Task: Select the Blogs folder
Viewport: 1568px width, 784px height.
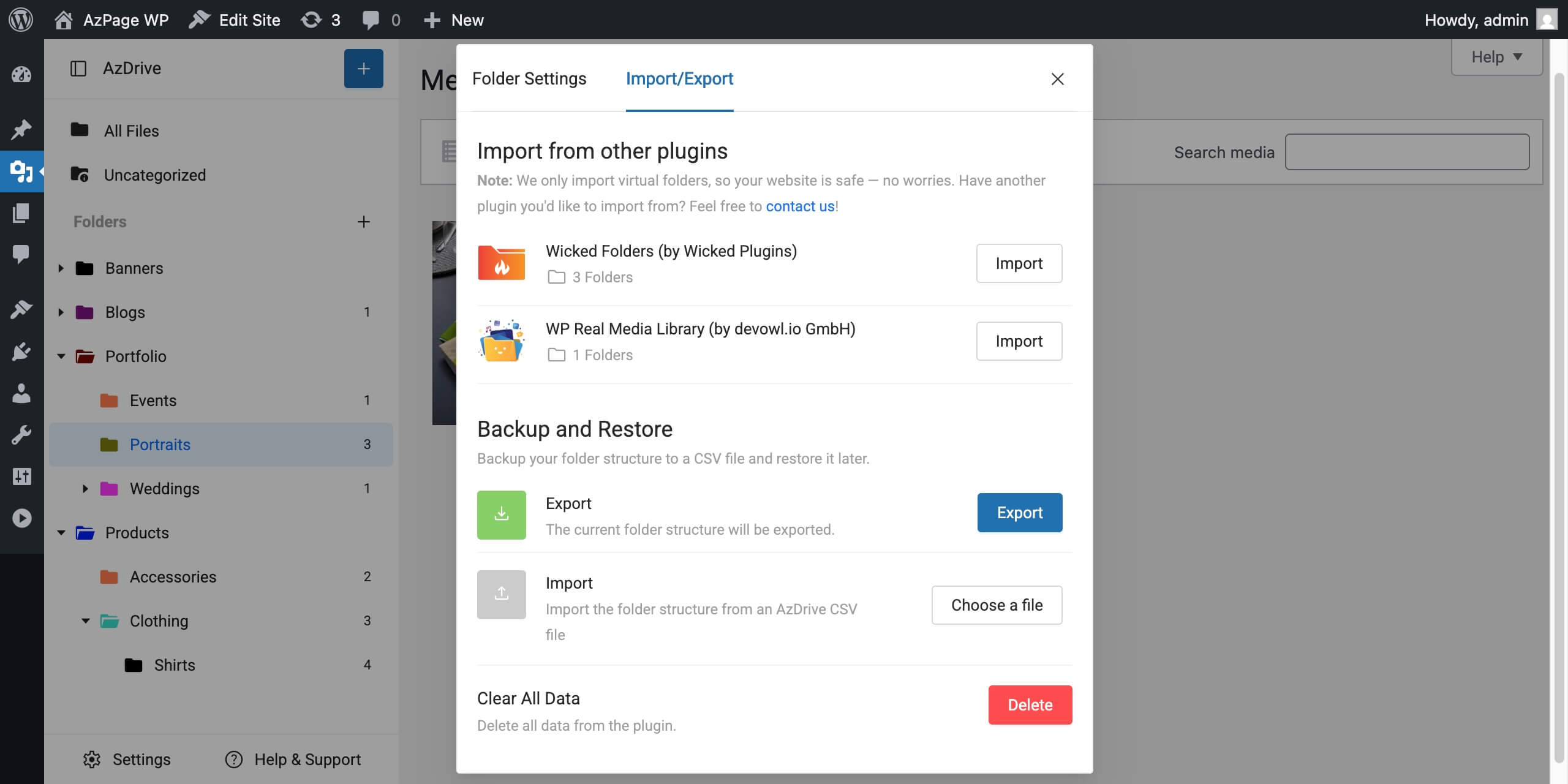Action: point(221,312)
